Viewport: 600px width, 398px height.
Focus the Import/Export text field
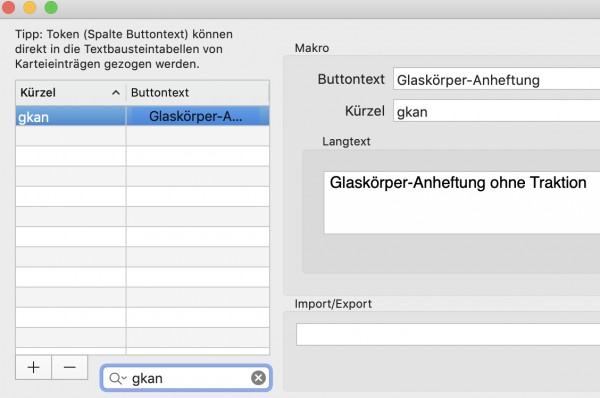tap(448, 334)
